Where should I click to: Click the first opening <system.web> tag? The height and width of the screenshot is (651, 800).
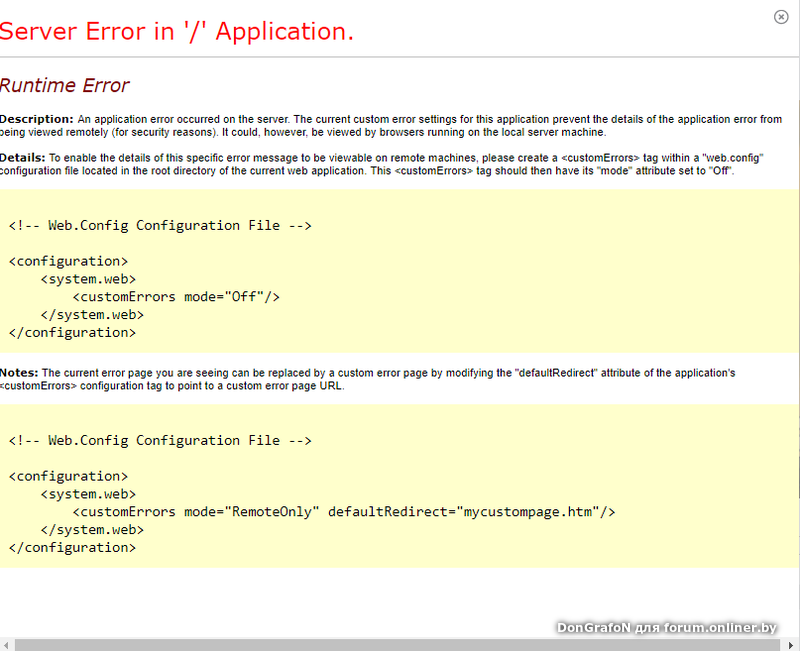[88, 279]
